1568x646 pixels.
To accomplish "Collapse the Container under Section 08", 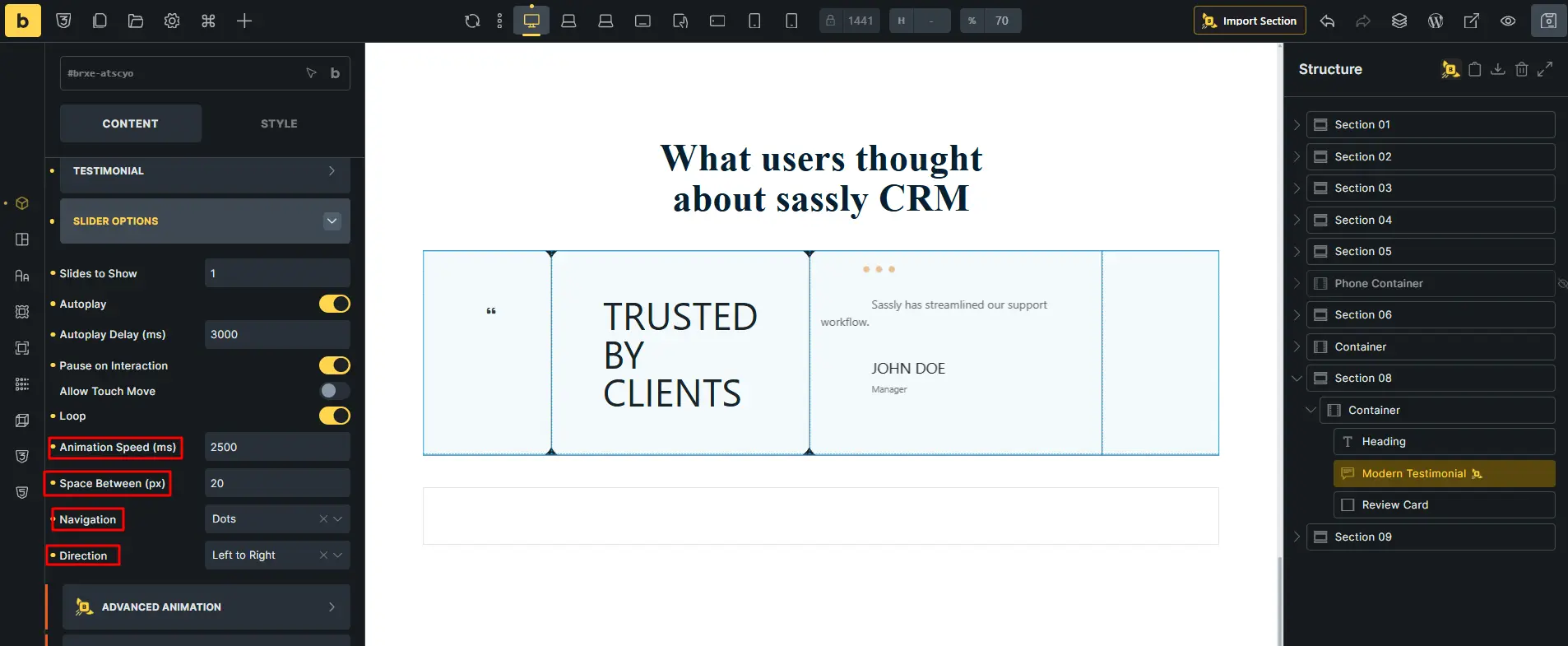I will click(x=1311, y=410).
